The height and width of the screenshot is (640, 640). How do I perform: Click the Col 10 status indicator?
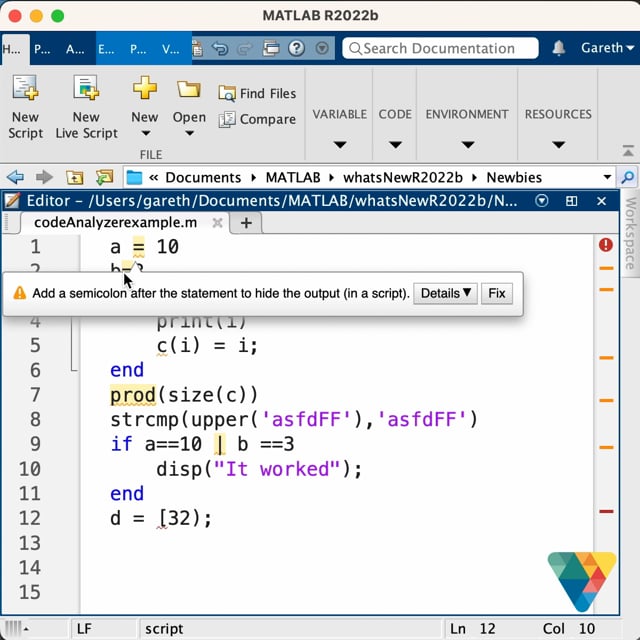coord(569,629)
